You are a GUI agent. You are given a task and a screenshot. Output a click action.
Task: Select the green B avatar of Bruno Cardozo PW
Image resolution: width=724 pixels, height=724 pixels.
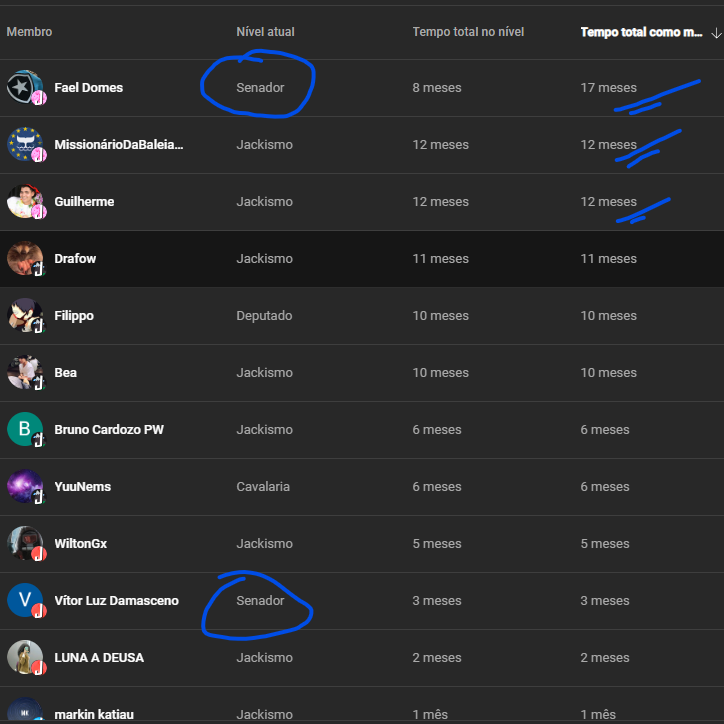click(x=25, y=429)
